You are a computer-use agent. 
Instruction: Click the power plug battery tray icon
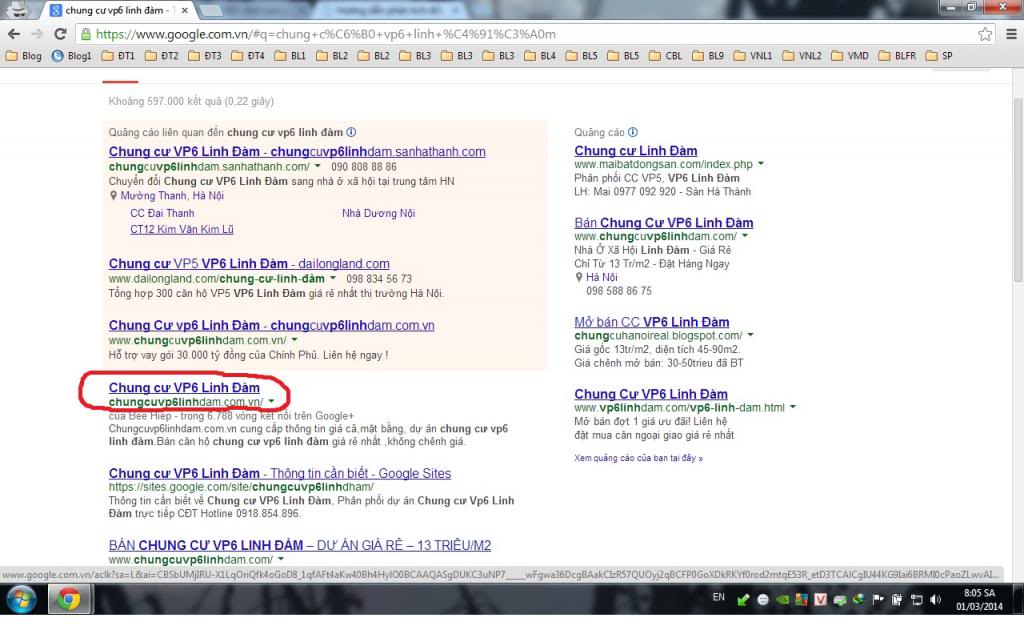[x=897, y=599]
